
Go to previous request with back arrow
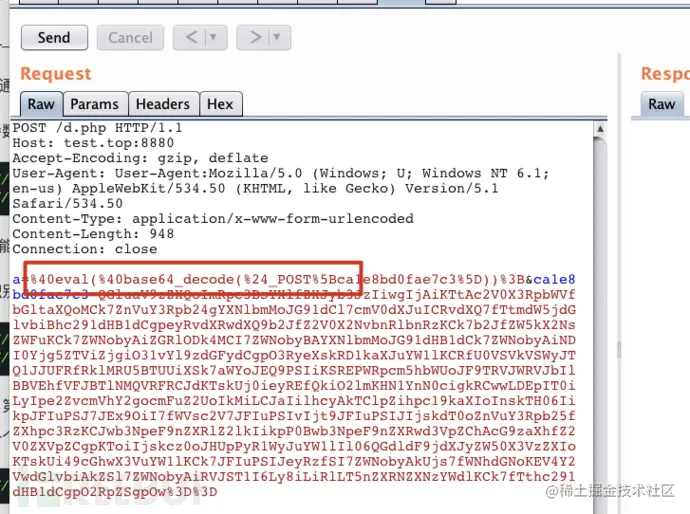(x=191, y=37)
